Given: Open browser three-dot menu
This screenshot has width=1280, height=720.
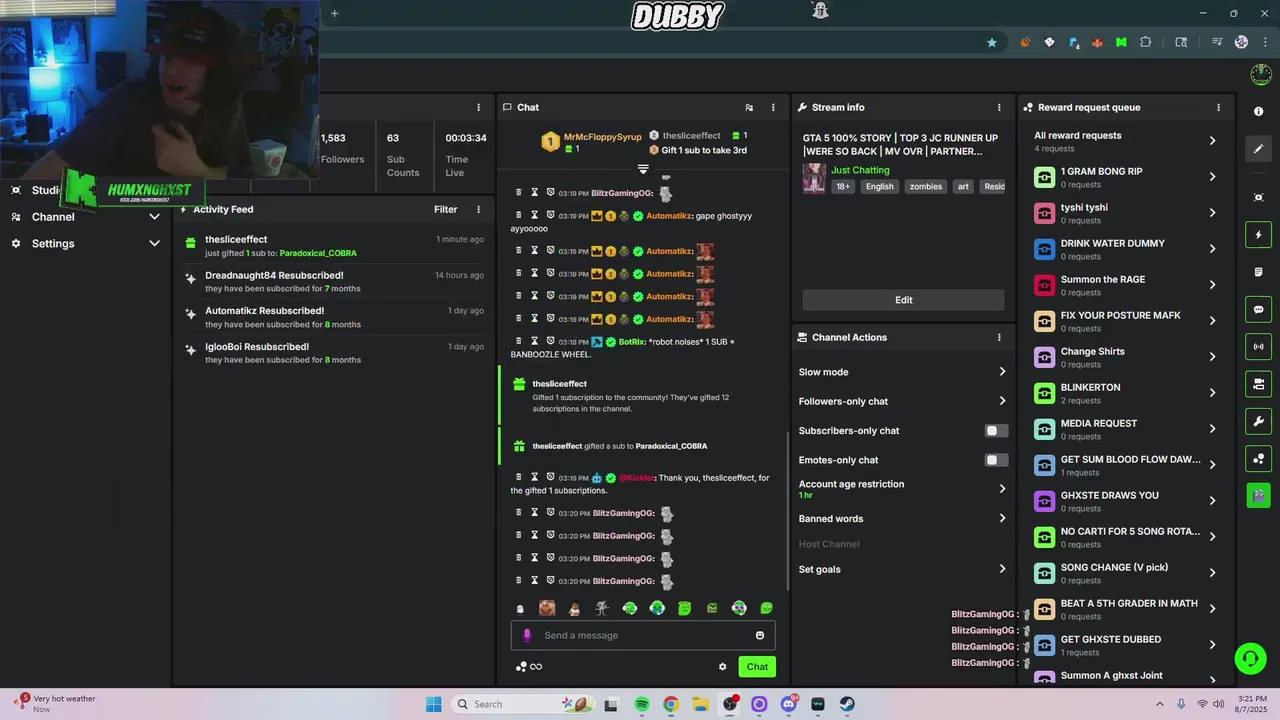Looking at the screenshot, I should point(1264,42).
